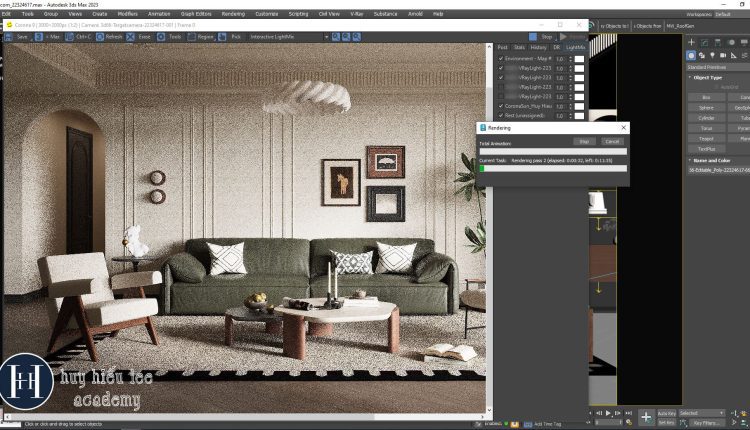The image size is (750, 430).
Task: Toggle the CoronaSun light checkbox
Action: tap(501, 106)
